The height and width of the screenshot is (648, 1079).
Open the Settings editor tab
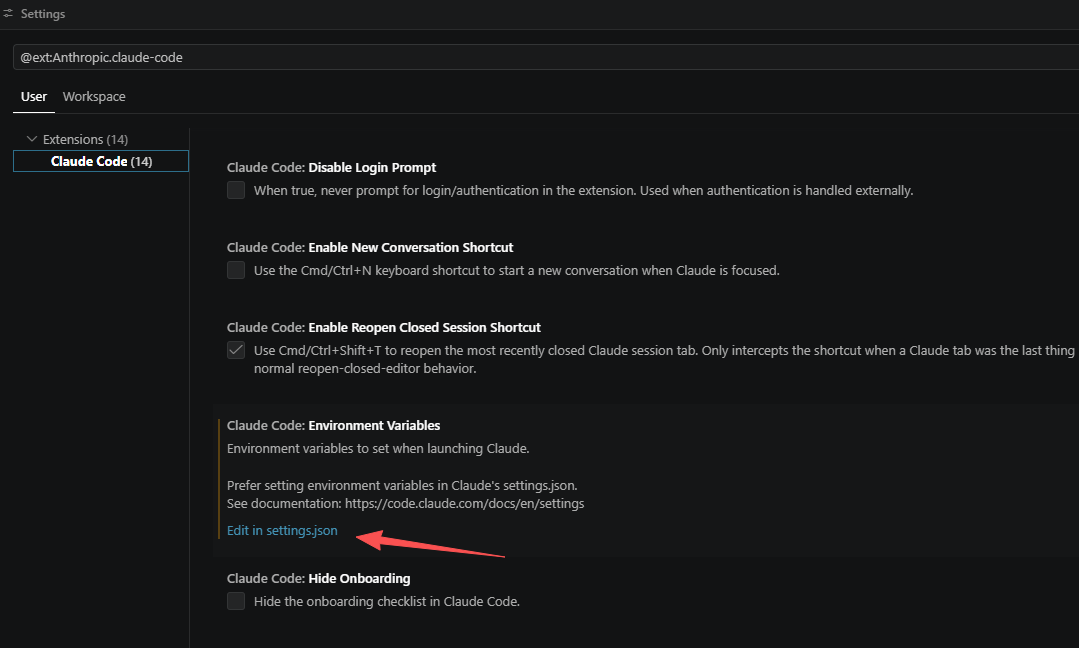[43, 14]
